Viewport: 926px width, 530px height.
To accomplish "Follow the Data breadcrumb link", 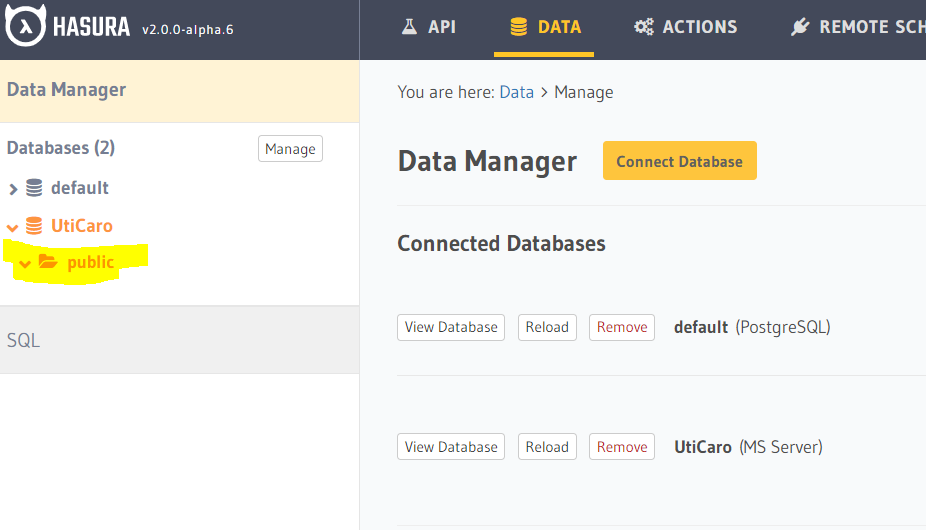I will tap(516, 92).
